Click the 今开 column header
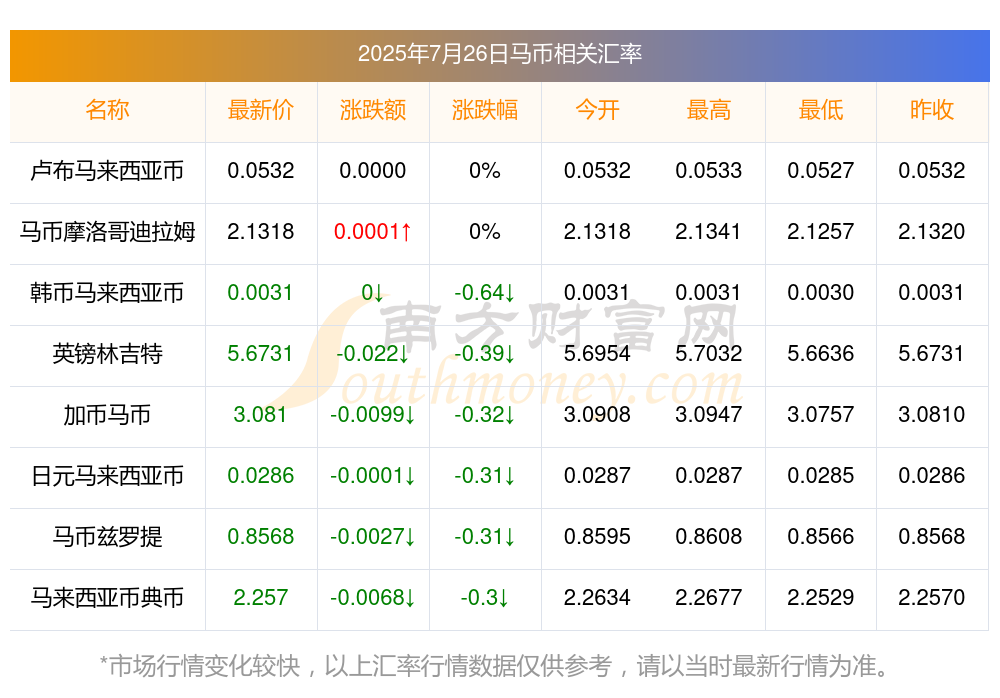The height and width of the screenshot is (698, 1000). point(597,110)
